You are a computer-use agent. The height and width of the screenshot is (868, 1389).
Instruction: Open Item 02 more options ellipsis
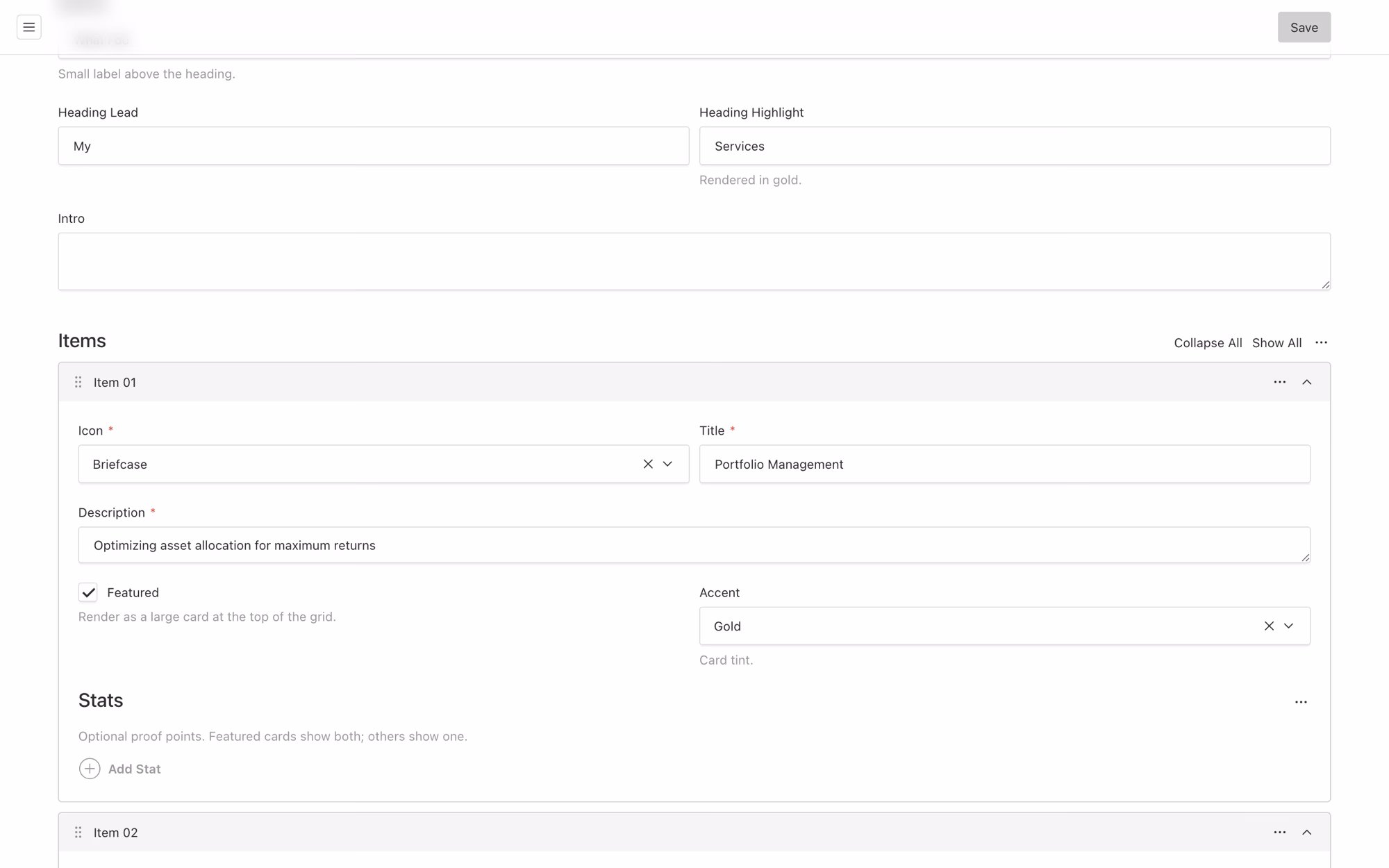(1279, 832)
